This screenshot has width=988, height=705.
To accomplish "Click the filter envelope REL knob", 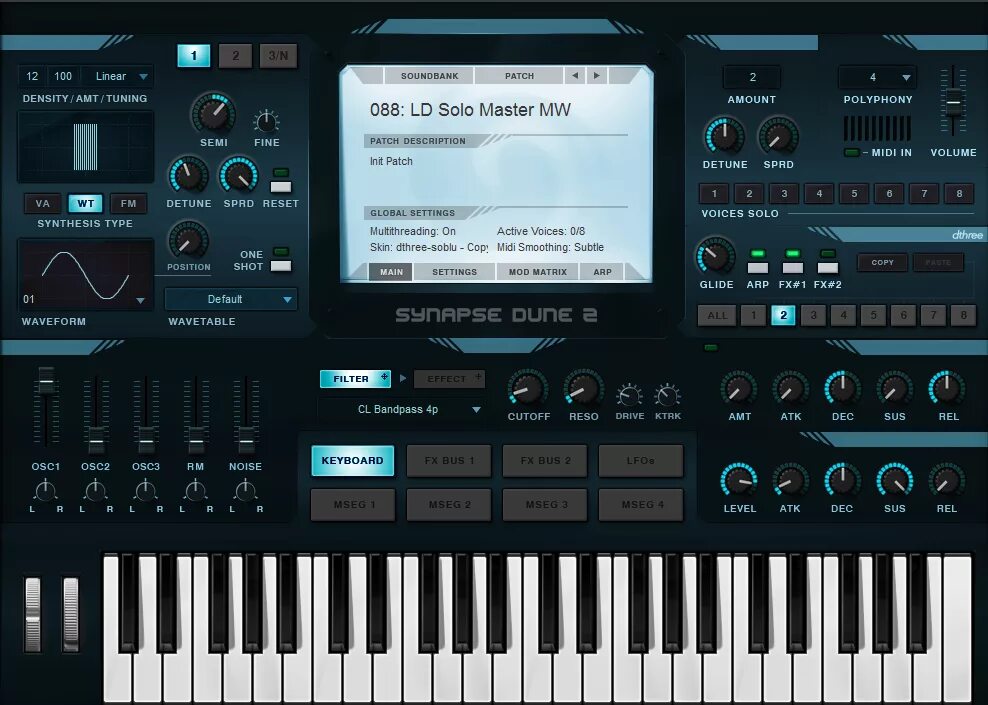I will coord(946,388).
